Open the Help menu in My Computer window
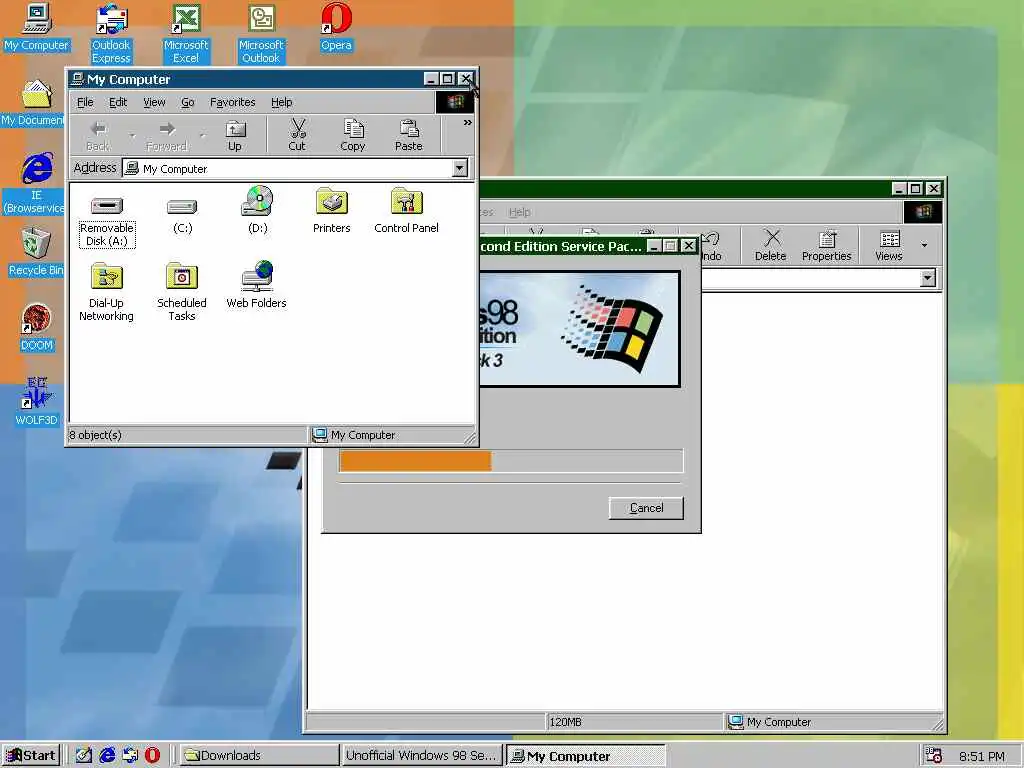 [x=281, y=102]
